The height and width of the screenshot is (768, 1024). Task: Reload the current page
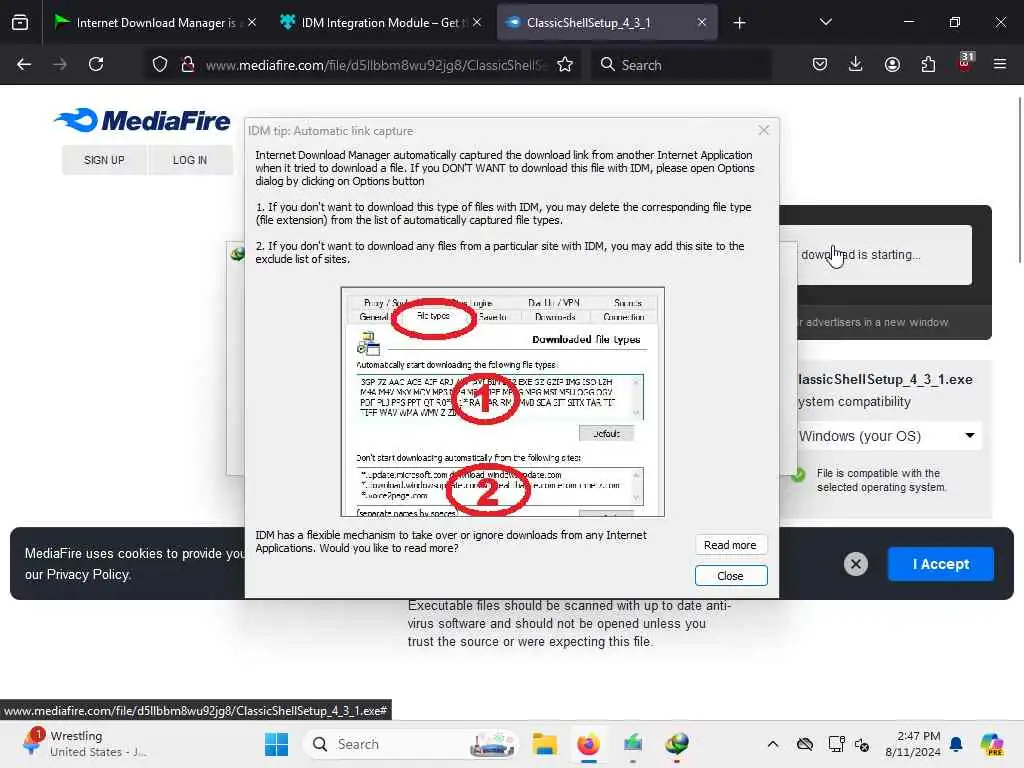[x=96, y=64]
